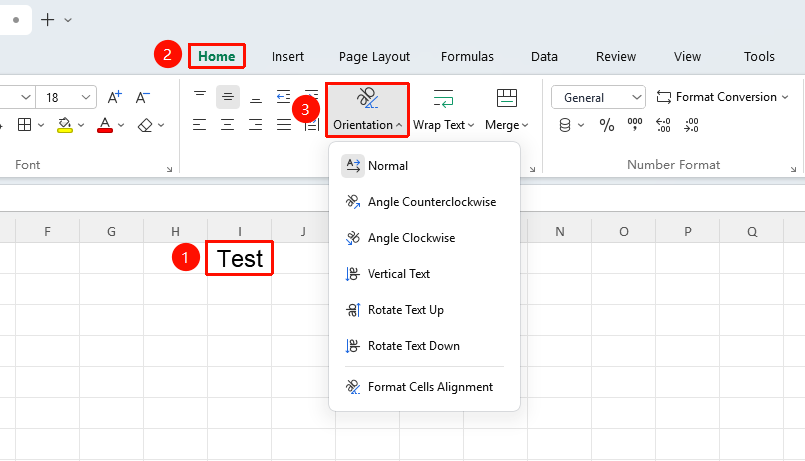Expand the font color dropdown arrow

121,125
